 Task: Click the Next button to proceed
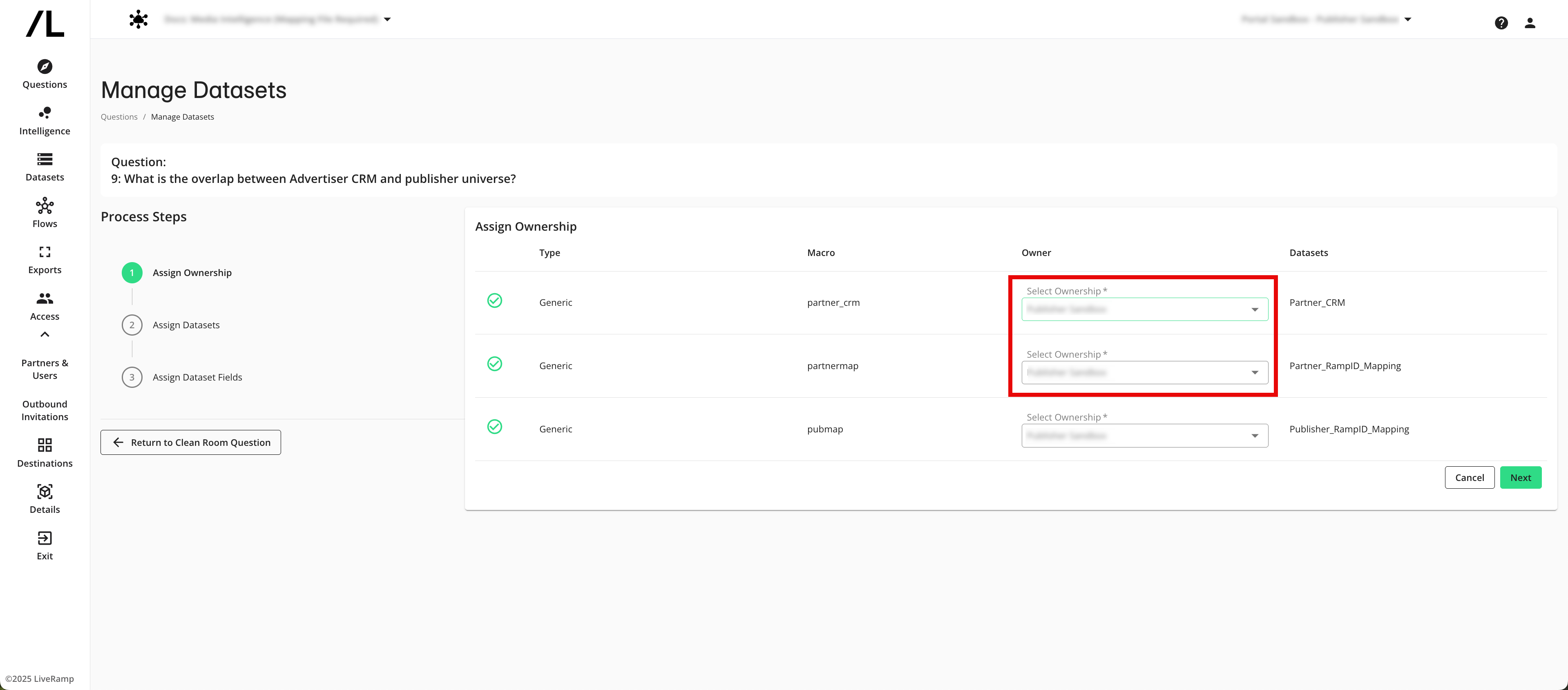1521,477
